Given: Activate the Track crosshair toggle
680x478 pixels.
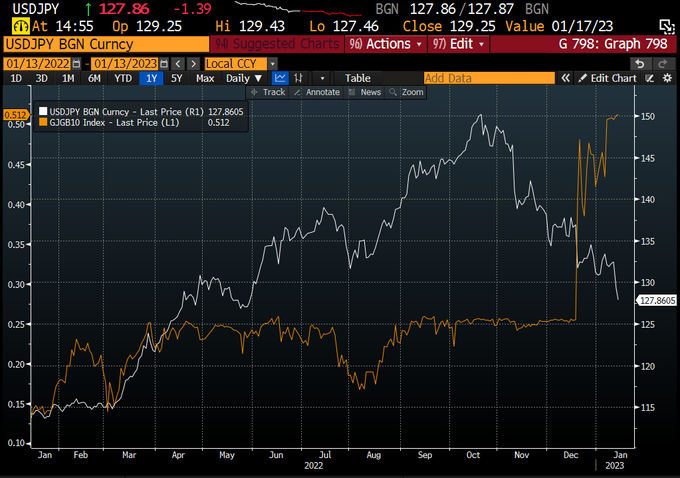Looking at the screenshot, I should click(268, 92).
